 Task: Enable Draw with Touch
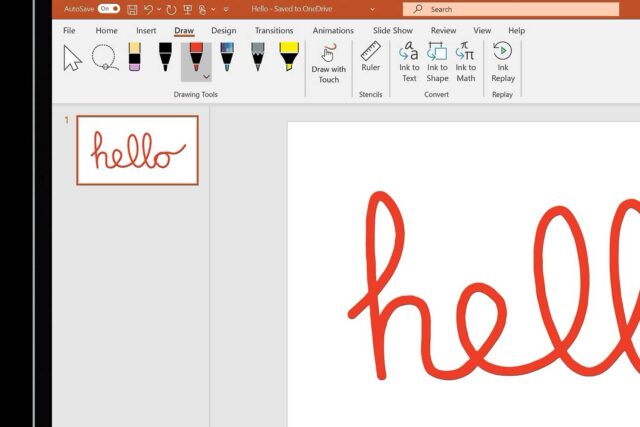coord(329,62)
